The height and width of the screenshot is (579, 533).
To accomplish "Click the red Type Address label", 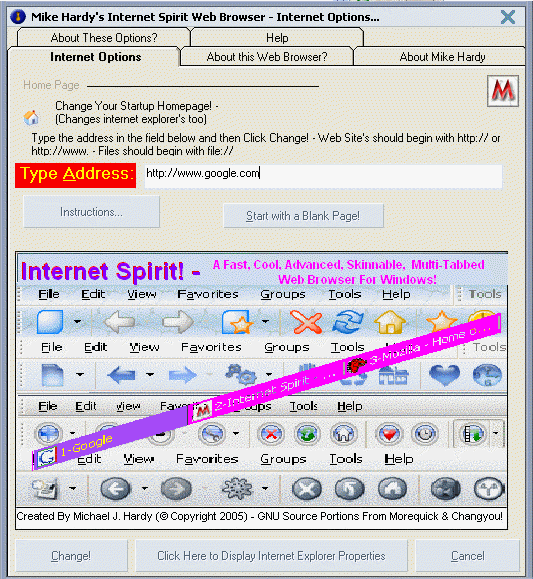I will click(76, 175).
